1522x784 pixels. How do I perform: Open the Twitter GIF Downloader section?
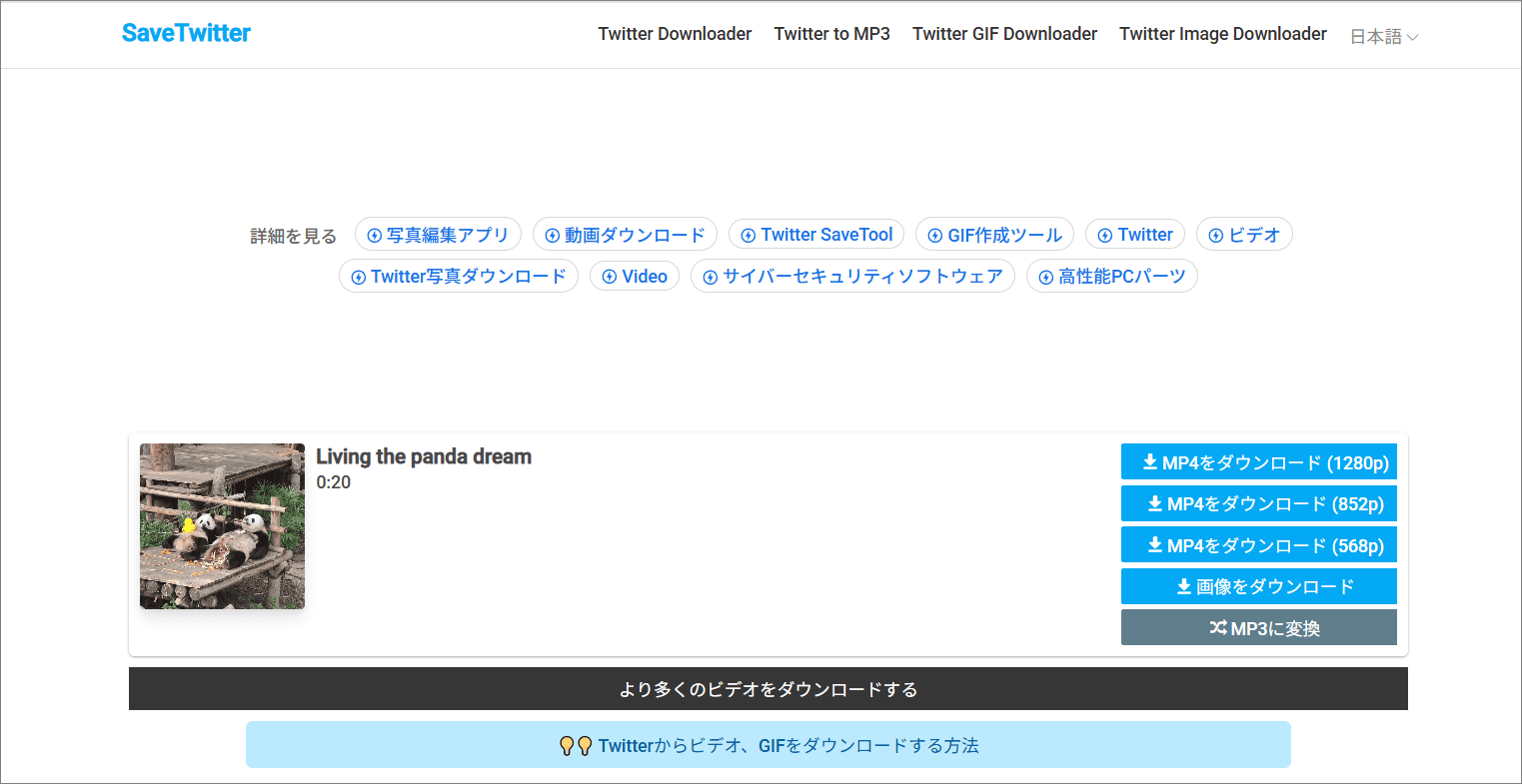1004,33
